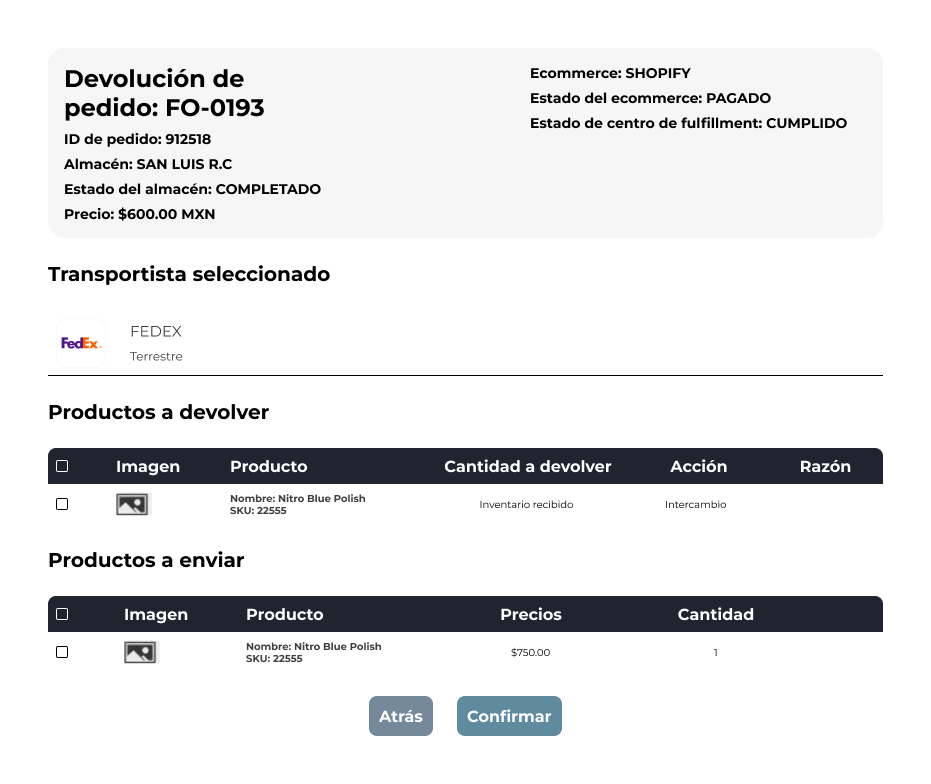Select the FEDEX carrier name

point(156,332)
